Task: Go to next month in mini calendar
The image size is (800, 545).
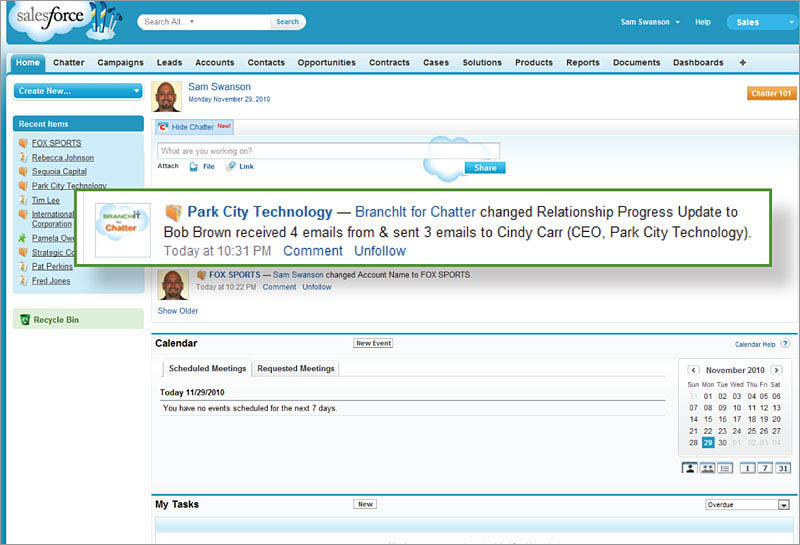Action: pyautogui.click(x=777, y=370)
